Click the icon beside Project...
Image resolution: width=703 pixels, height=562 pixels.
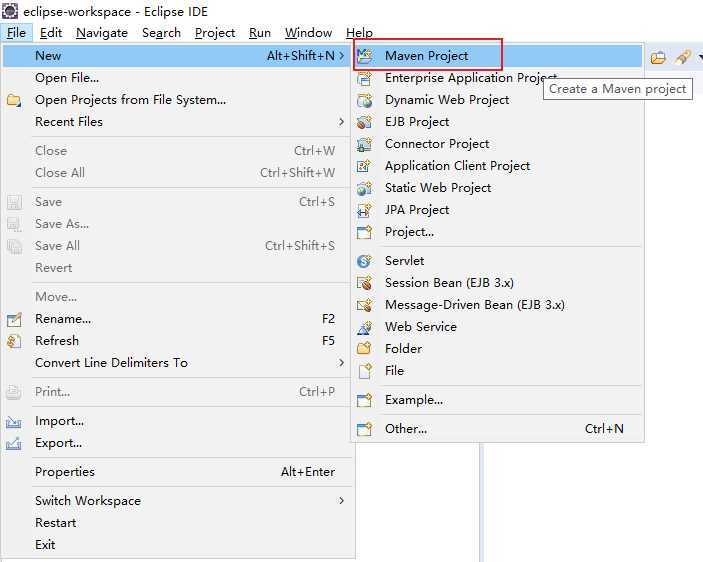365,232
